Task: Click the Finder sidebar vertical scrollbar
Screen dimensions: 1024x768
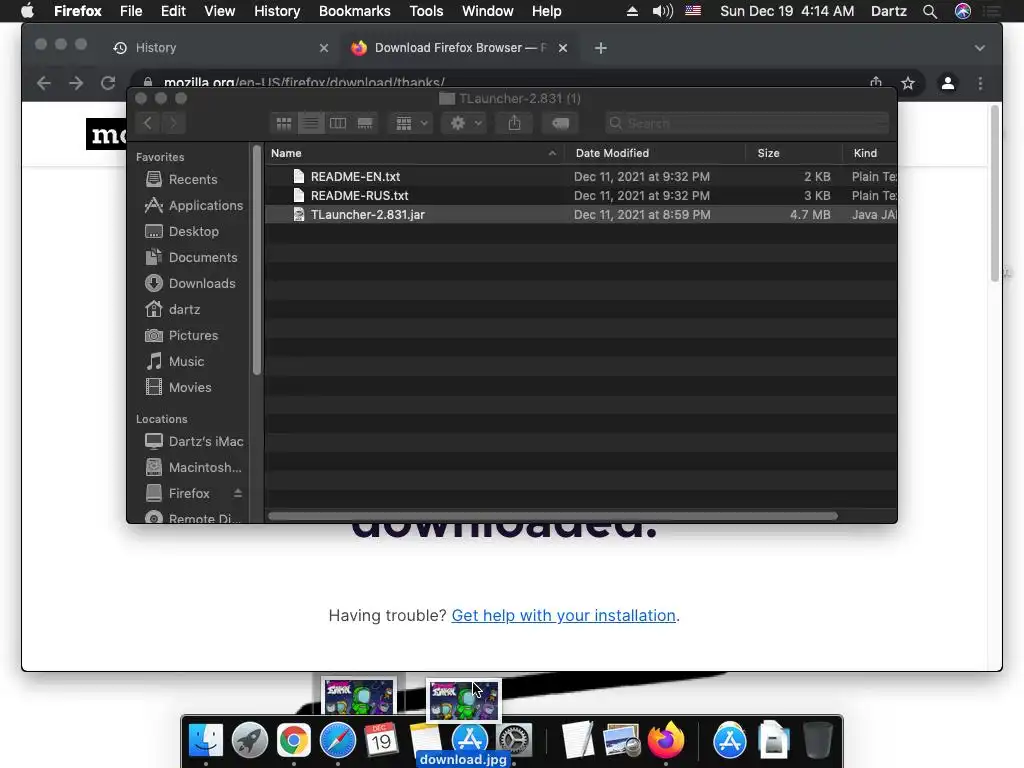Action: pyautogui.click(x=257, y=260)
